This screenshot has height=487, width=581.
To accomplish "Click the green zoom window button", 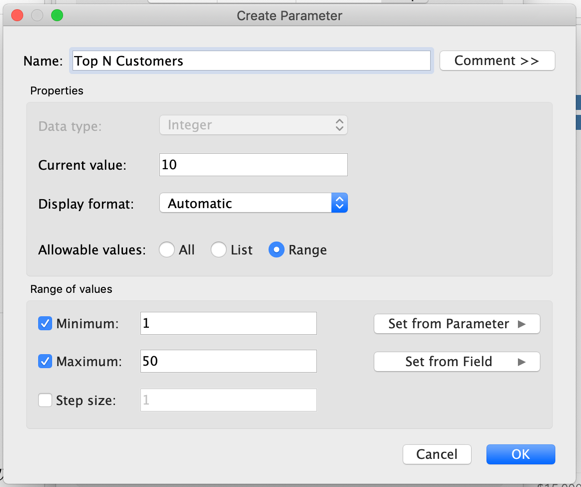I will [x=57, y=15].
